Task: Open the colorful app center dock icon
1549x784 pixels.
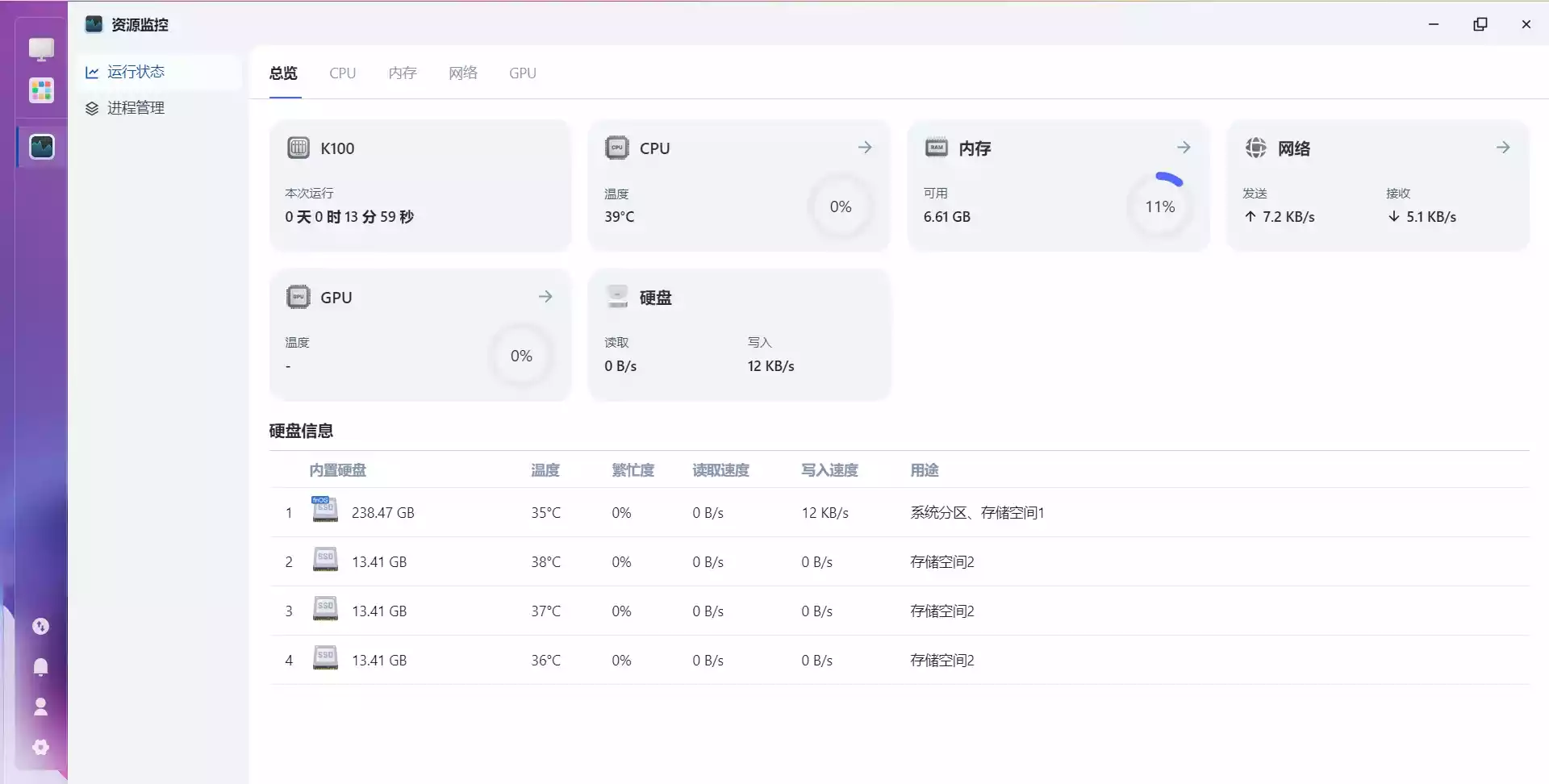Action: point(41,90)
